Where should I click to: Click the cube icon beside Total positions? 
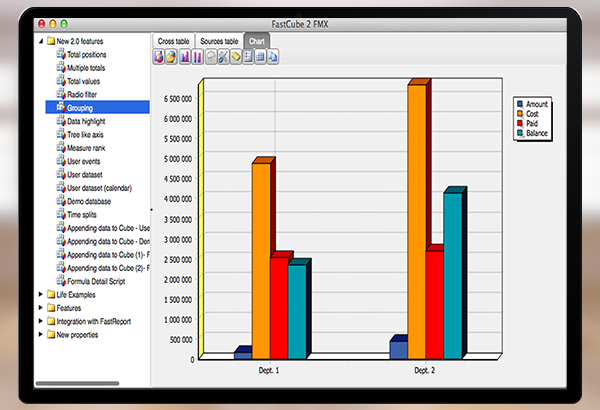61,54
